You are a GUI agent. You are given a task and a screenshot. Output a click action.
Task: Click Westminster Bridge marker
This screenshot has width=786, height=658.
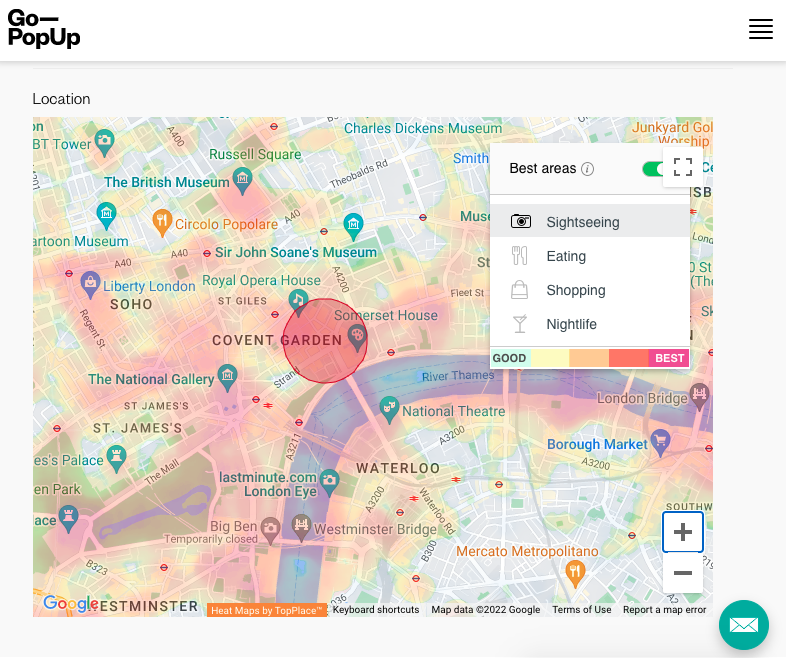[x=301, y=527]
